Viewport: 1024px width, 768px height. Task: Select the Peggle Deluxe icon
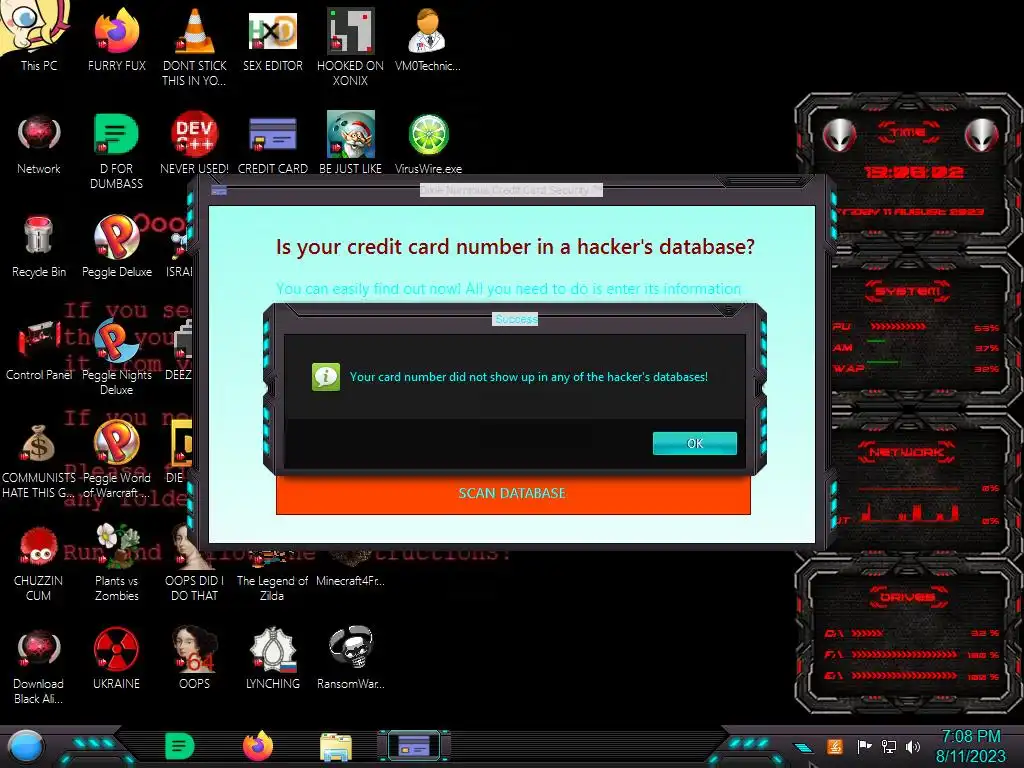coord(116,246)
